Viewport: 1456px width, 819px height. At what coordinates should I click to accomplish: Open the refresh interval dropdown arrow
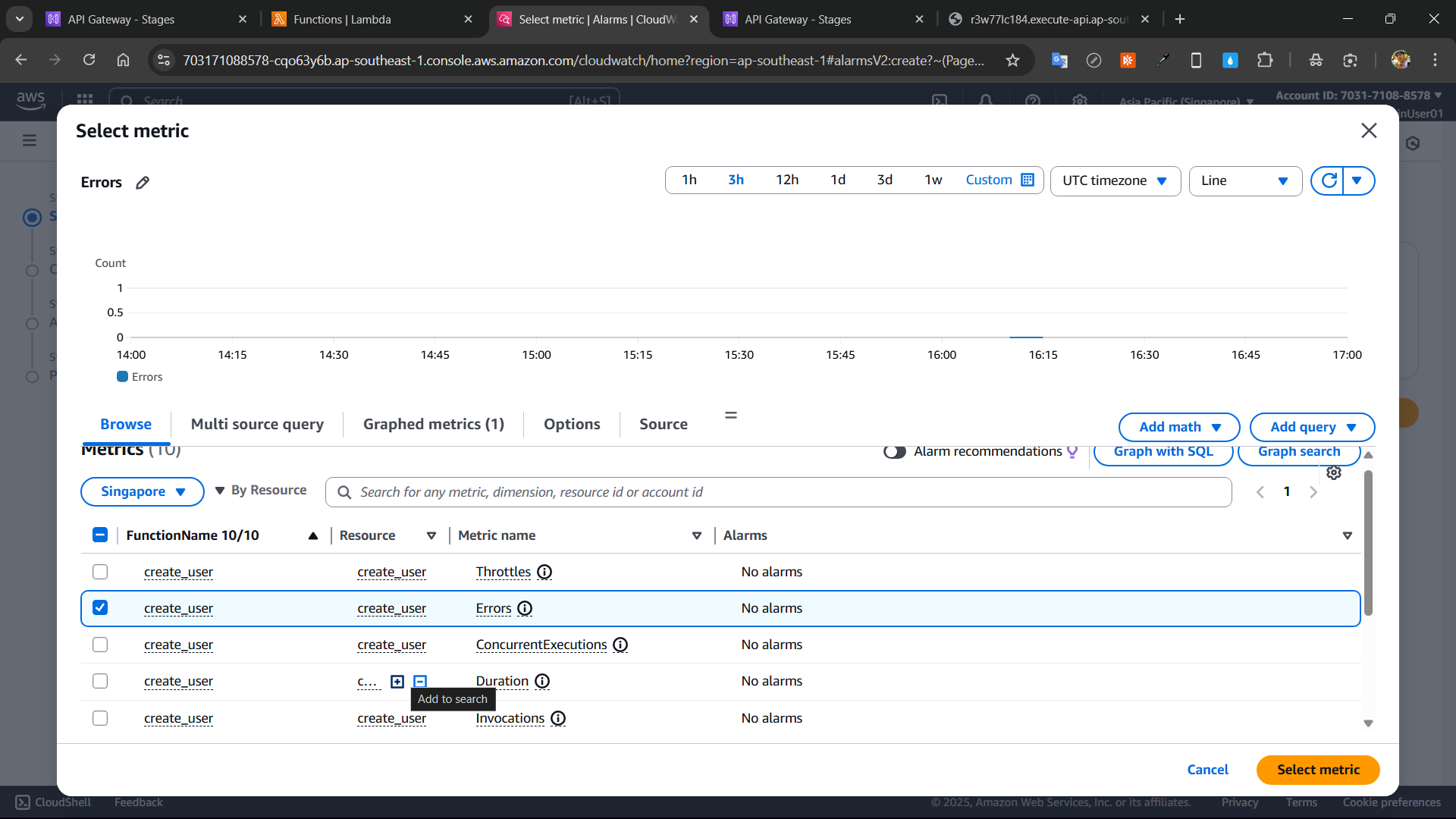[1357, 180]
